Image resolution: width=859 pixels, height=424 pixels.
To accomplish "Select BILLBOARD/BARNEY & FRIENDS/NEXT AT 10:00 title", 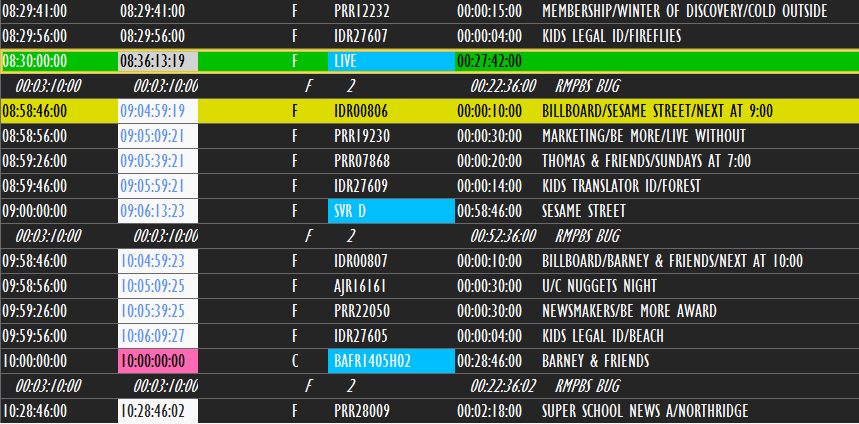I will point(672,261).
